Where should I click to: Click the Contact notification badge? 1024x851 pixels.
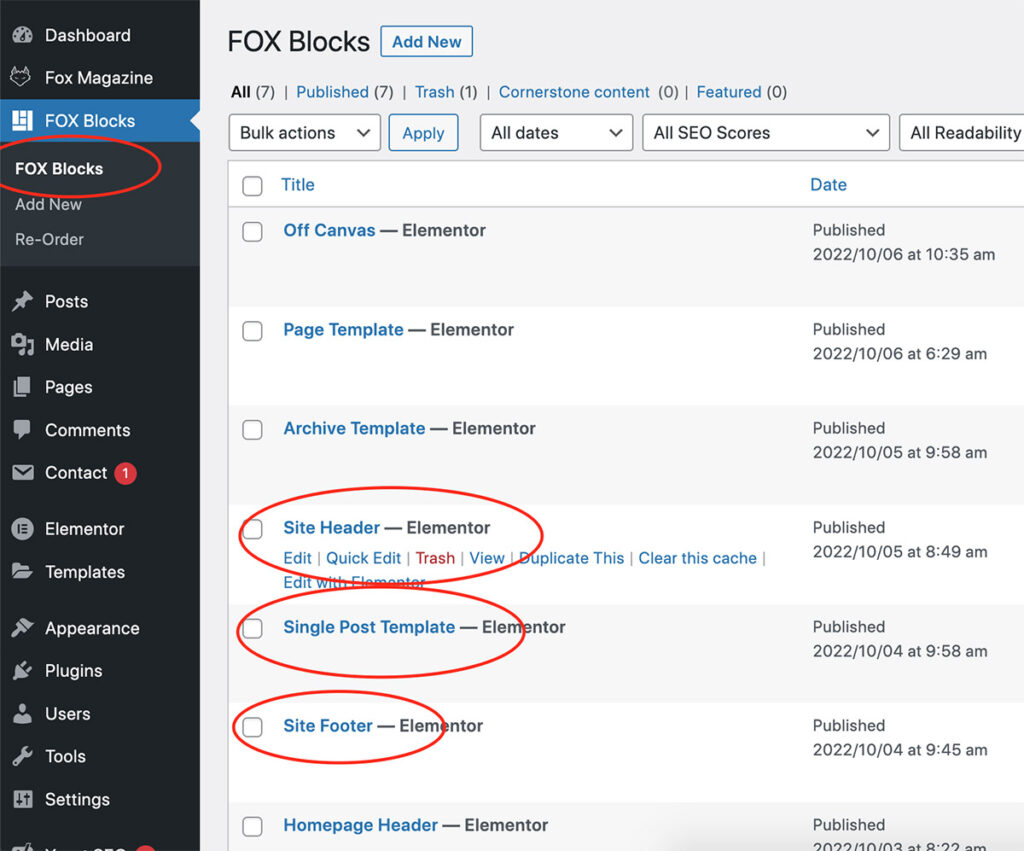[x=125, y=473]
